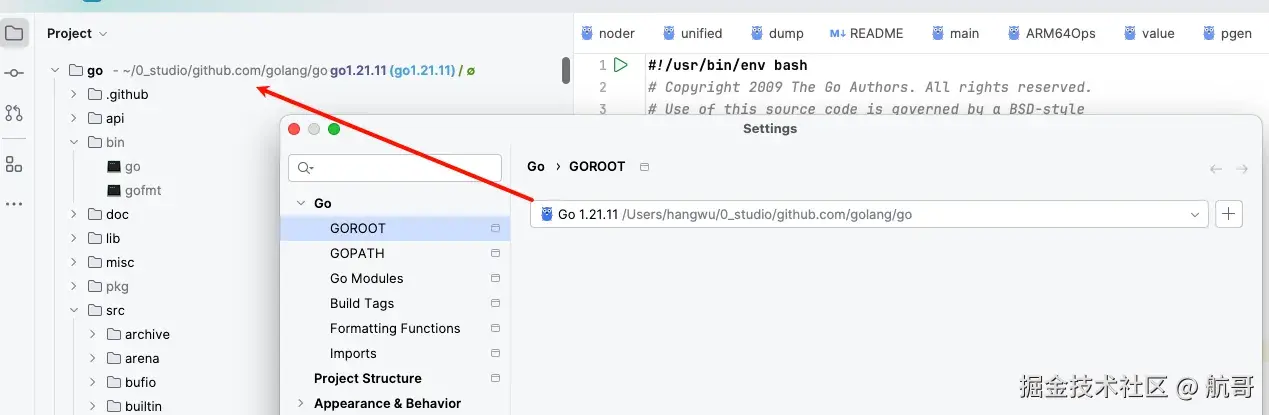Viewport: 1269px width, 415px height.
Task: Open the Pull Requests tool window icon
Action: tap(14, 113)
